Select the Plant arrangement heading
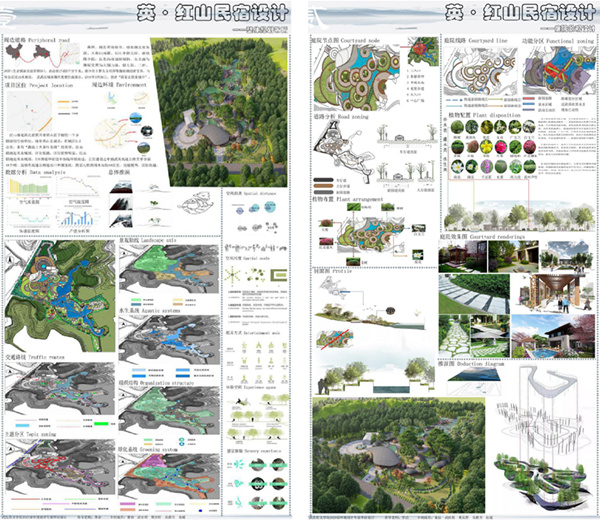 click(347, 199)
